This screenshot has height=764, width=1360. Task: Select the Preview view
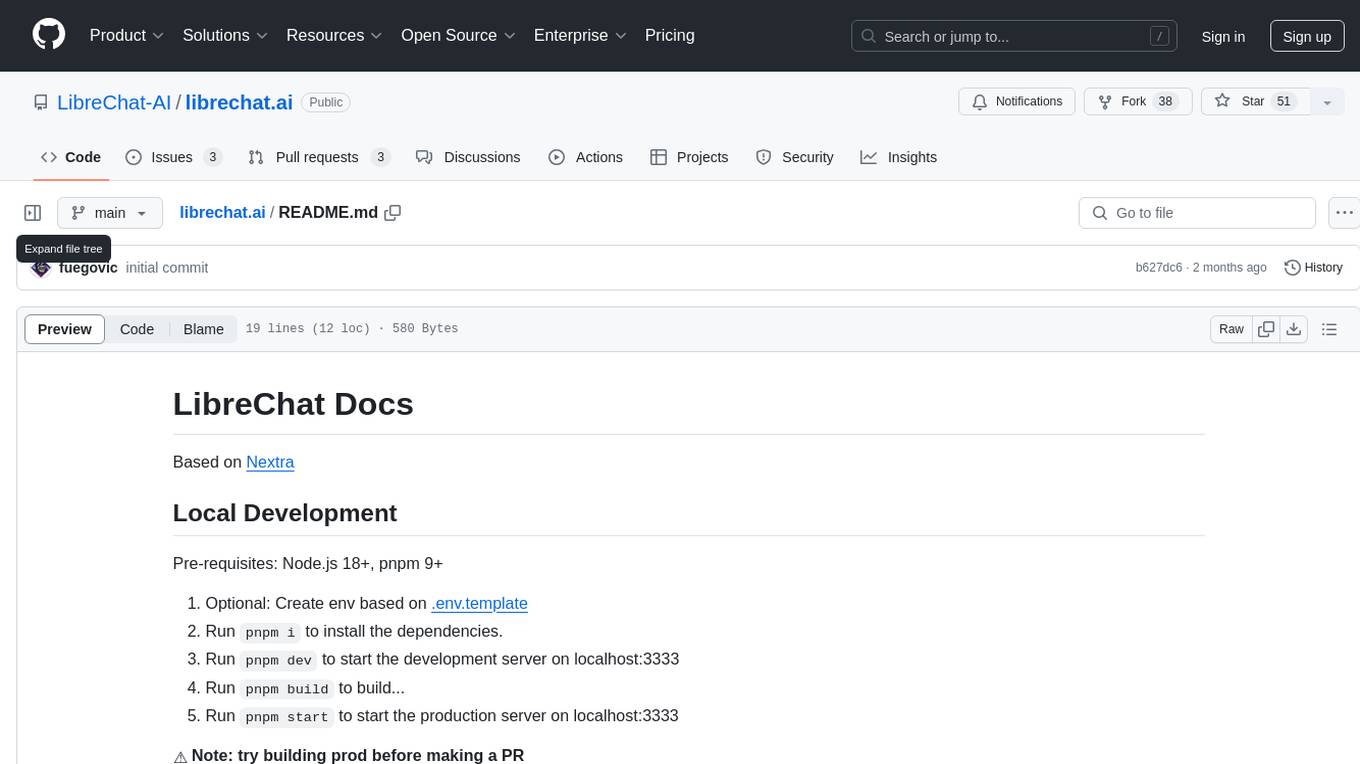[x=65, y=329]
